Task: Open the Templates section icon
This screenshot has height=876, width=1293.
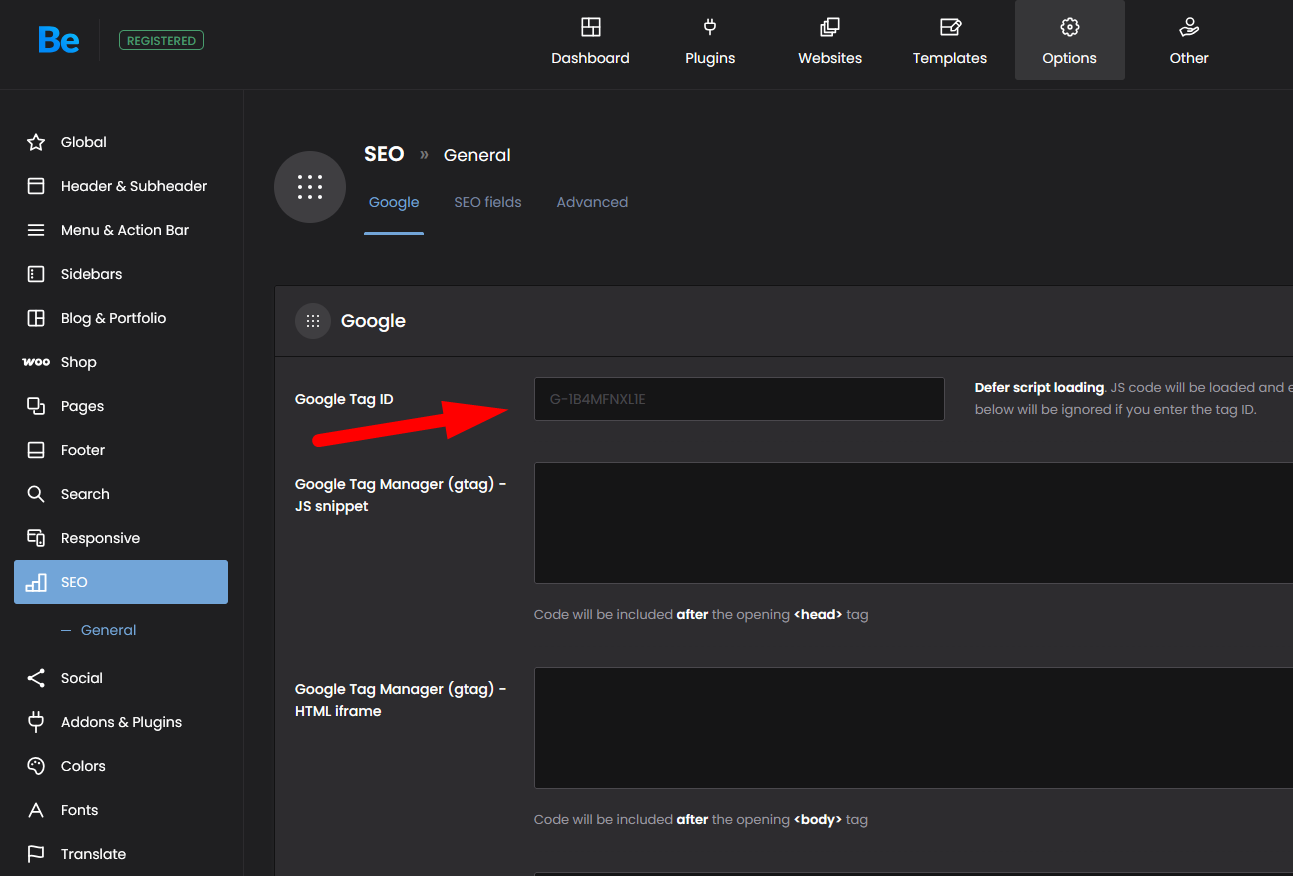Action: (949, 27)
